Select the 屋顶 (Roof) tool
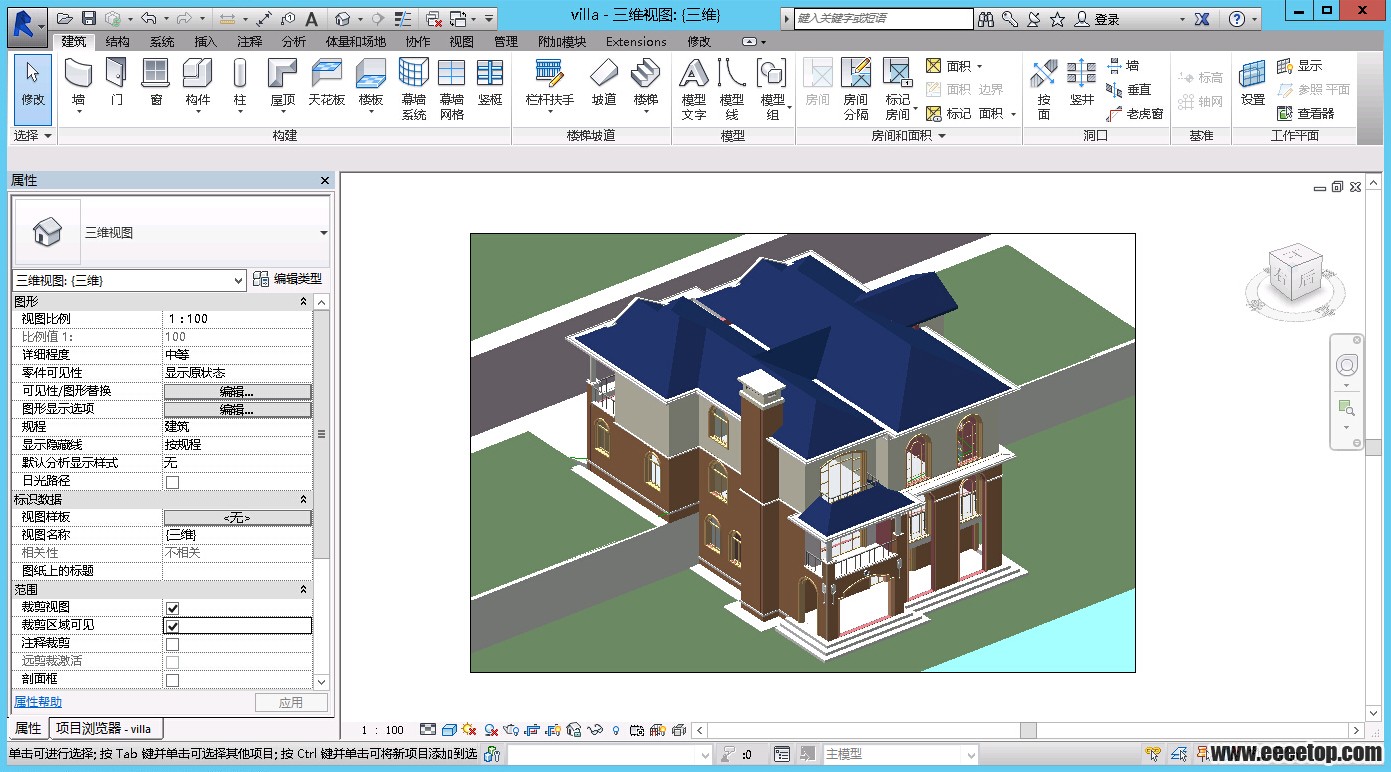Image resolution: width=1391 pixels, height=772 pixels. [283, 86]
